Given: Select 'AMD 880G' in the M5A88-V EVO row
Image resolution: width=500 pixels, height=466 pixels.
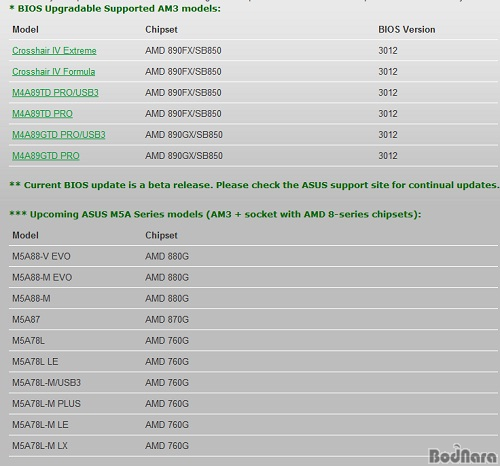Looking at the screenshot, I should (x=167, y=256).
